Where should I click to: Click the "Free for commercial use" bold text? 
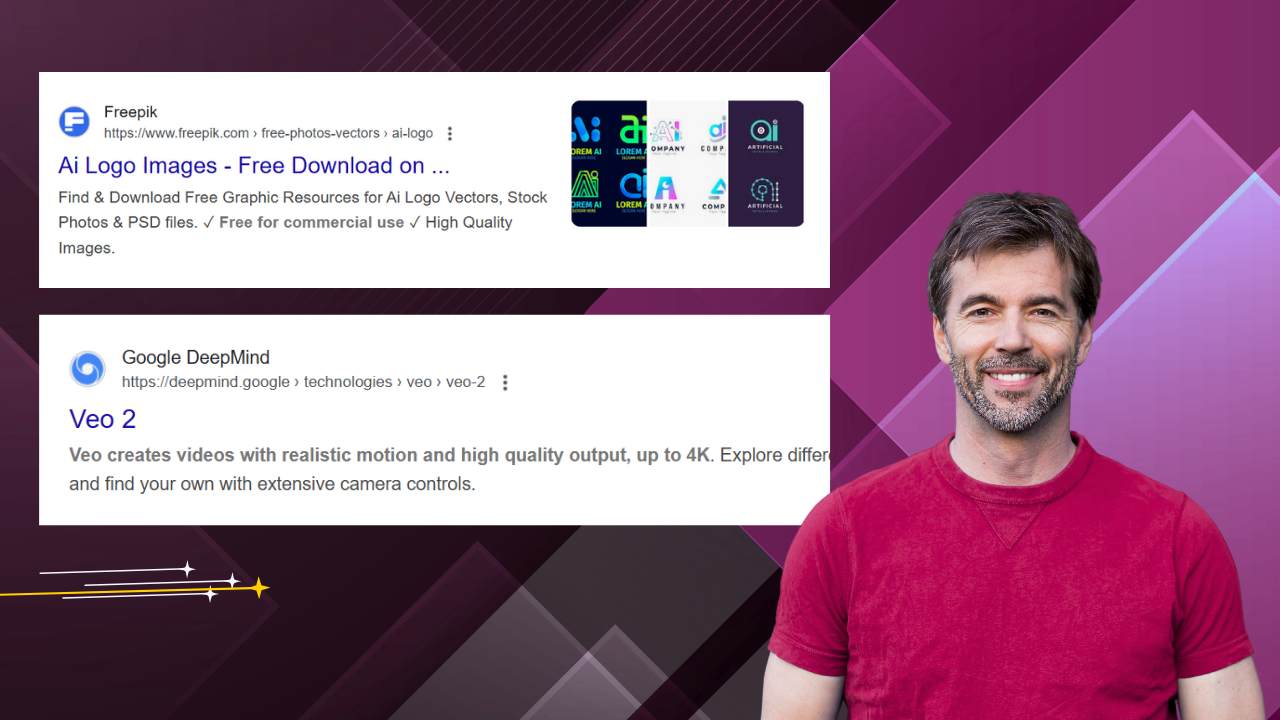311,222
